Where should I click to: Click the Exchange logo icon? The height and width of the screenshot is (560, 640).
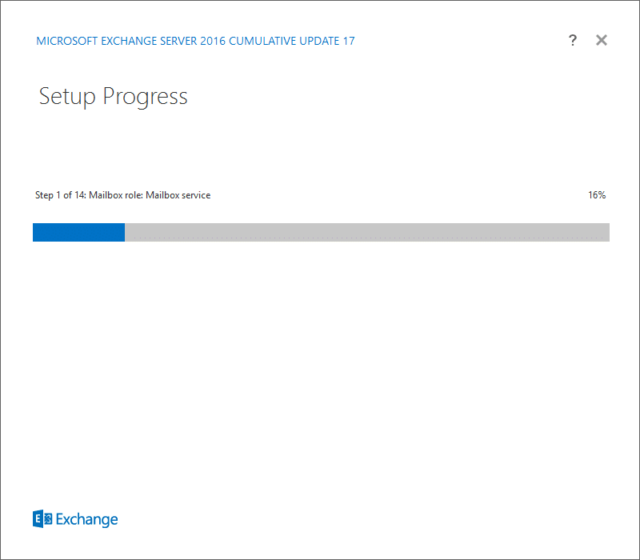pyautogui.click(x=42, y=519)
